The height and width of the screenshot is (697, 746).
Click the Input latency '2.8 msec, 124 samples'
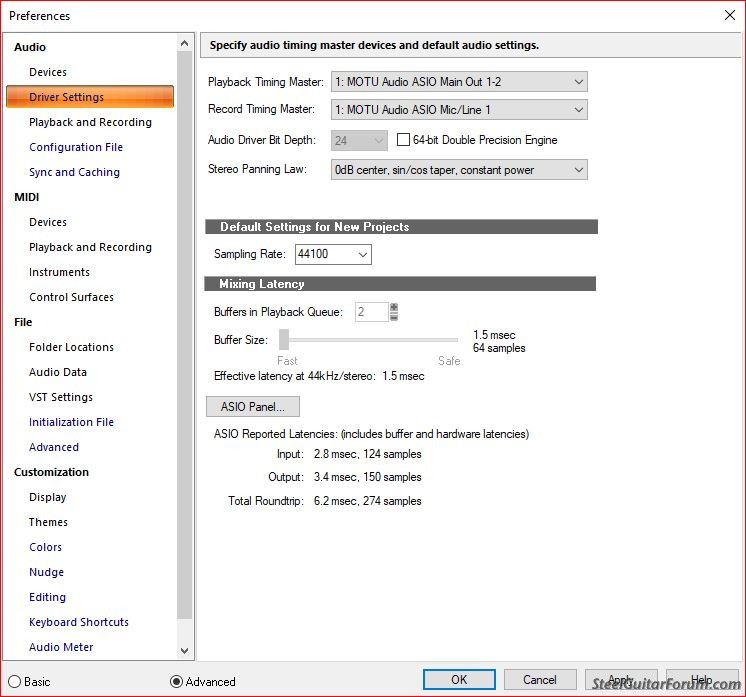(367, 454)
